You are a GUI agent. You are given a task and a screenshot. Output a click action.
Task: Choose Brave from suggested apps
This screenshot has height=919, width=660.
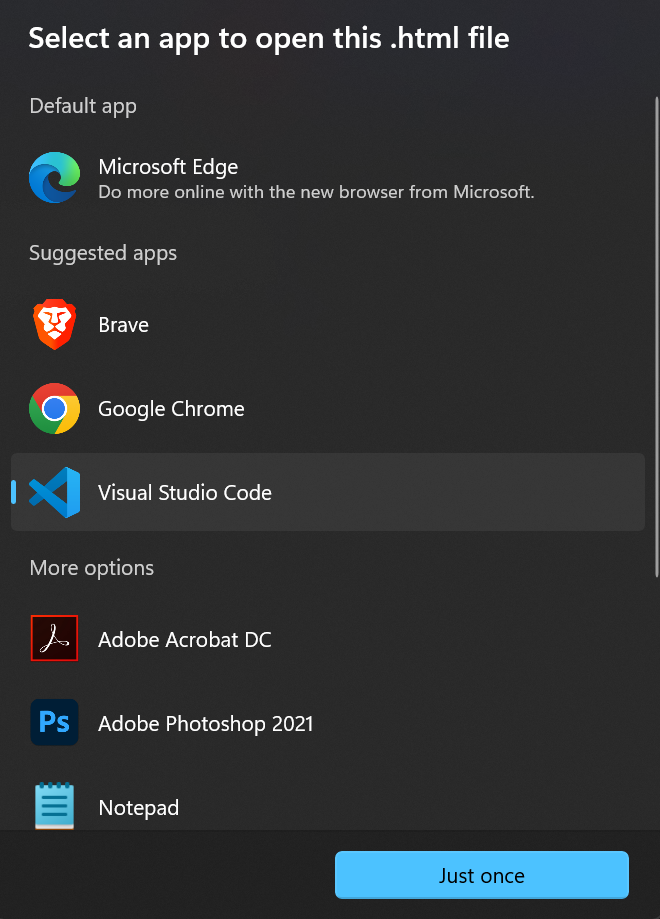point(328,325)
